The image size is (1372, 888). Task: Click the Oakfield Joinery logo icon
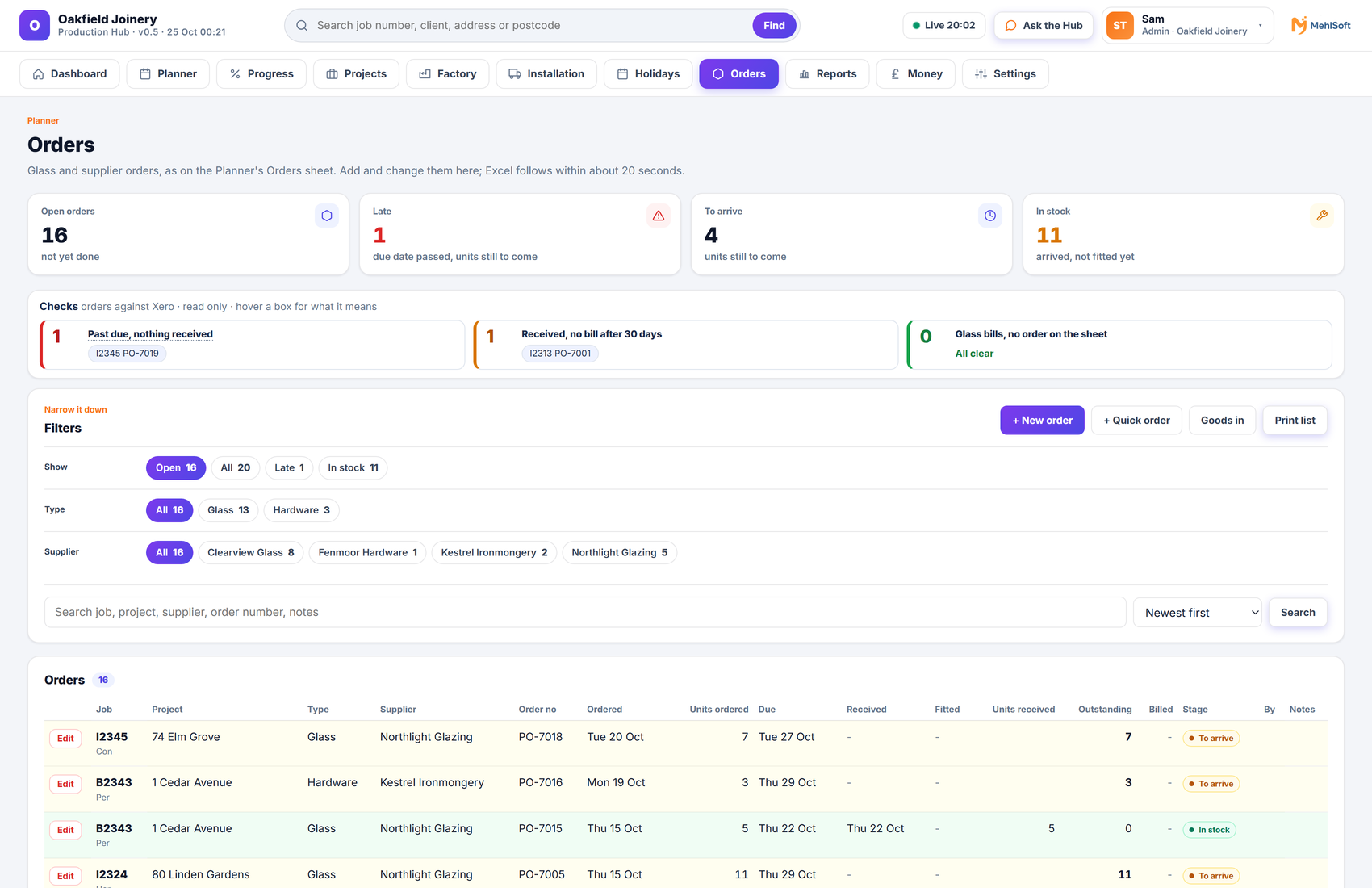click(x=34, y=25)
